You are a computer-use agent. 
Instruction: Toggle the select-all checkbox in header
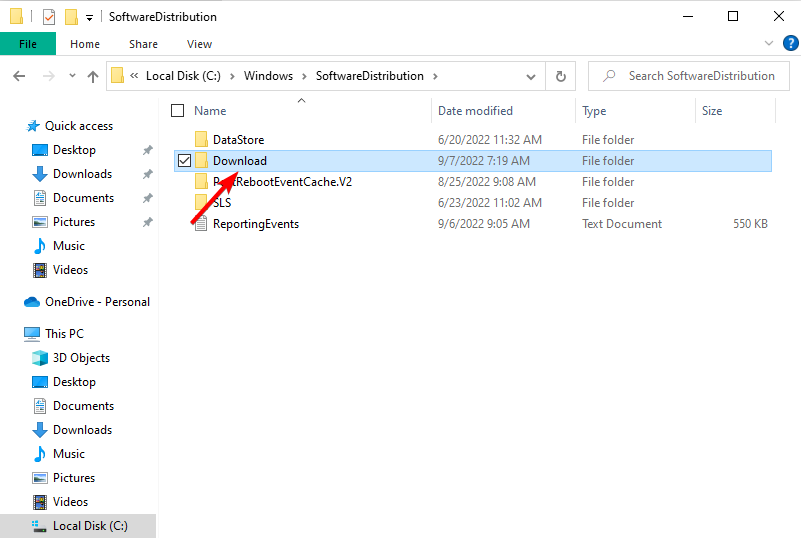pos(177,110)
